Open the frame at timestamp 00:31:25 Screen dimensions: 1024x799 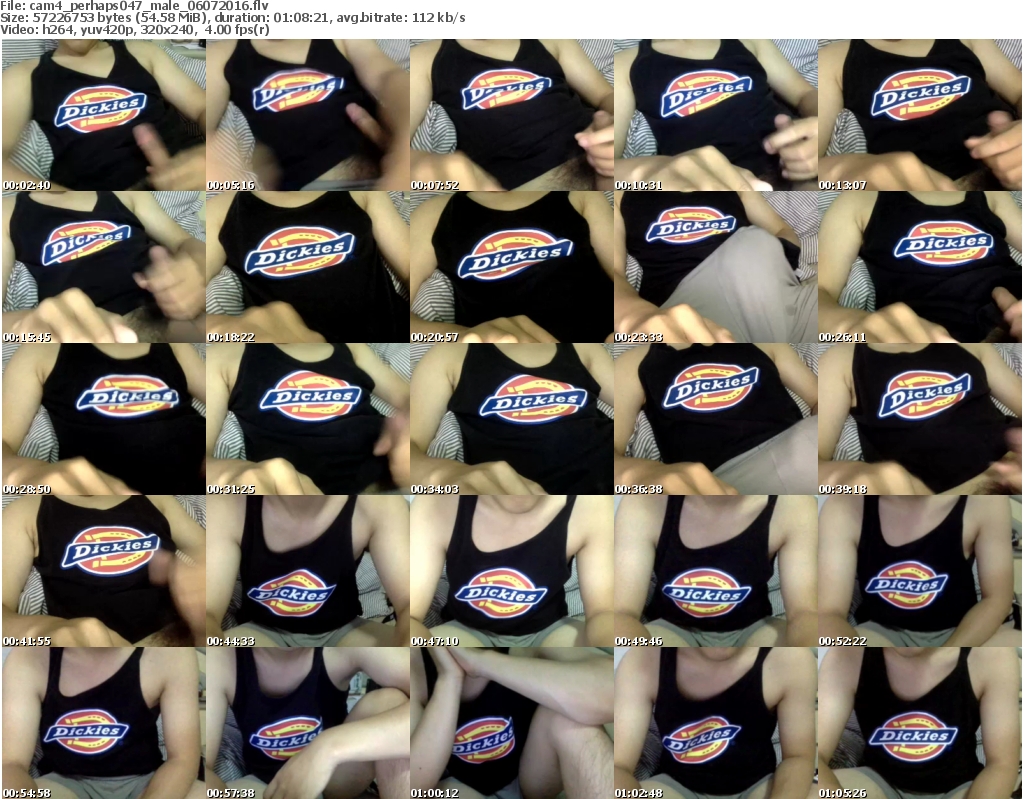tap(308, 419)
